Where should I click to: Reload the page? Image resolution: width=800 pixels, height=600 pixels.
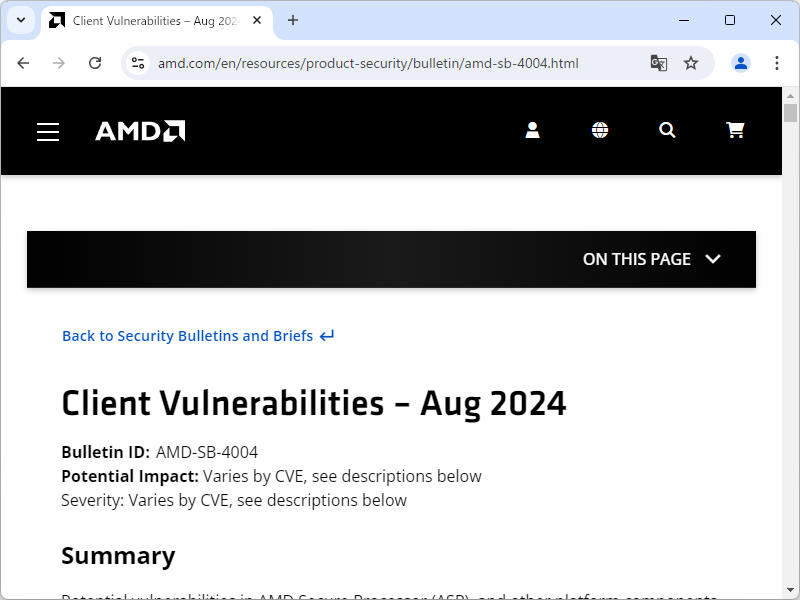(x=95, y=63)
